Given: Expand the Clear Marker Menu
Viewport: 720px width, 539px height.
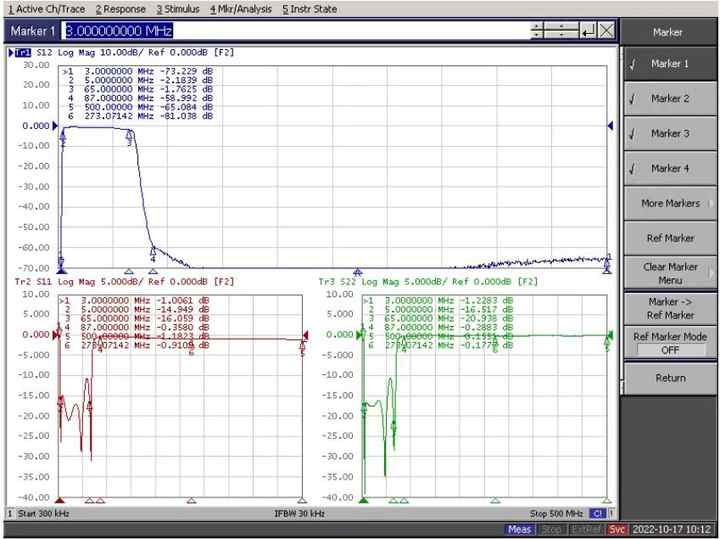Looking at the screenshot, I should click(668, 272).
